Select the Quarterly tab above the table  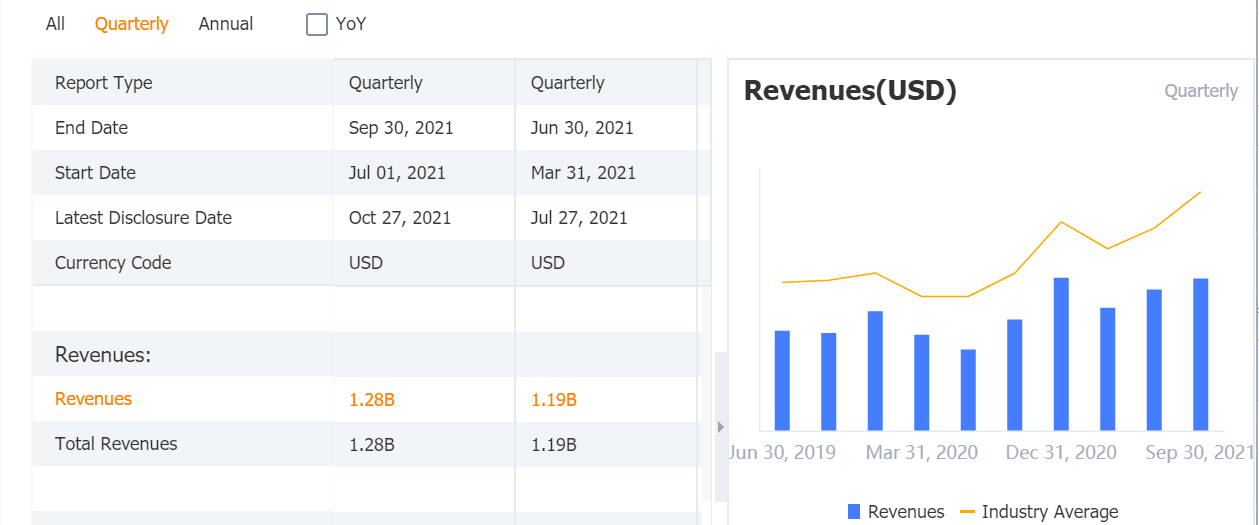coord(132,24)
